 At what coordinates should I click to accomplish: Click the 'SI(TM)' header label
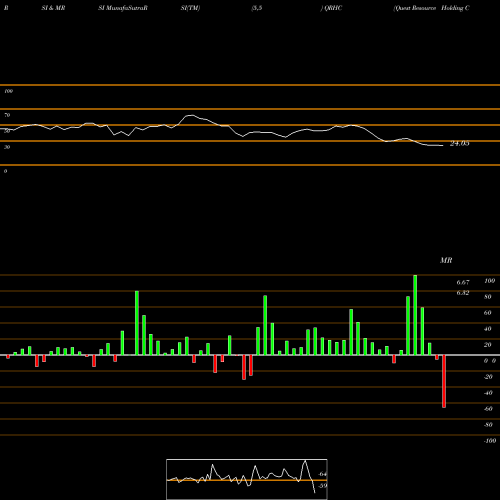click(190, 8)
